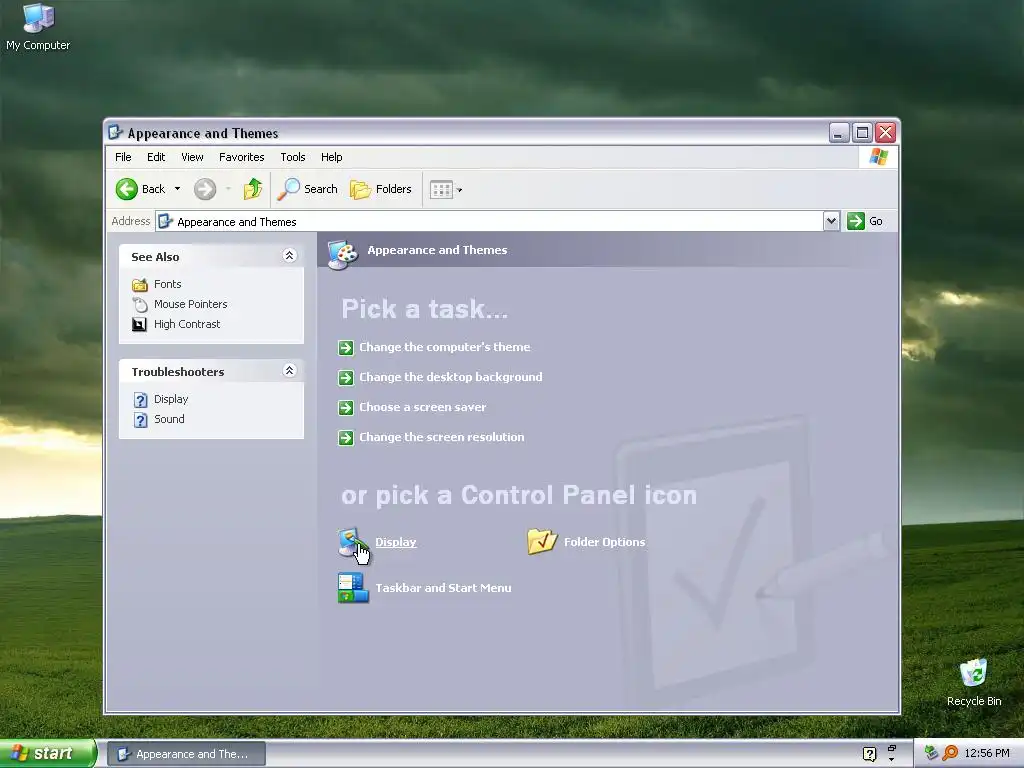
Task: Click the Taskbar and Start Menu link
Action: click(443, 588)
